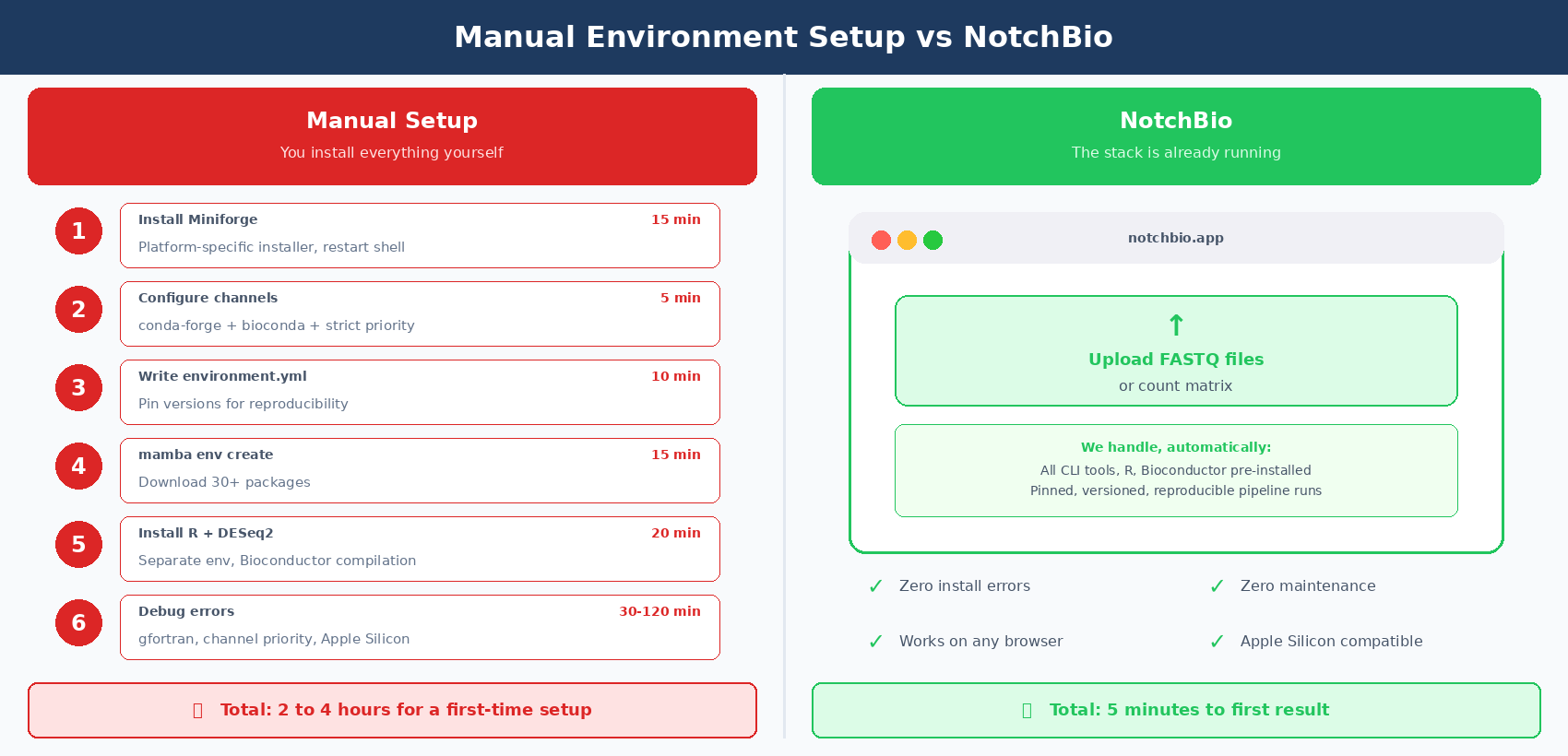This screenshot has height=756, width=1568.
Task: Click 'All CLI tools, R, Bioconductor pre-installed' text
Action: point(1176,470)
